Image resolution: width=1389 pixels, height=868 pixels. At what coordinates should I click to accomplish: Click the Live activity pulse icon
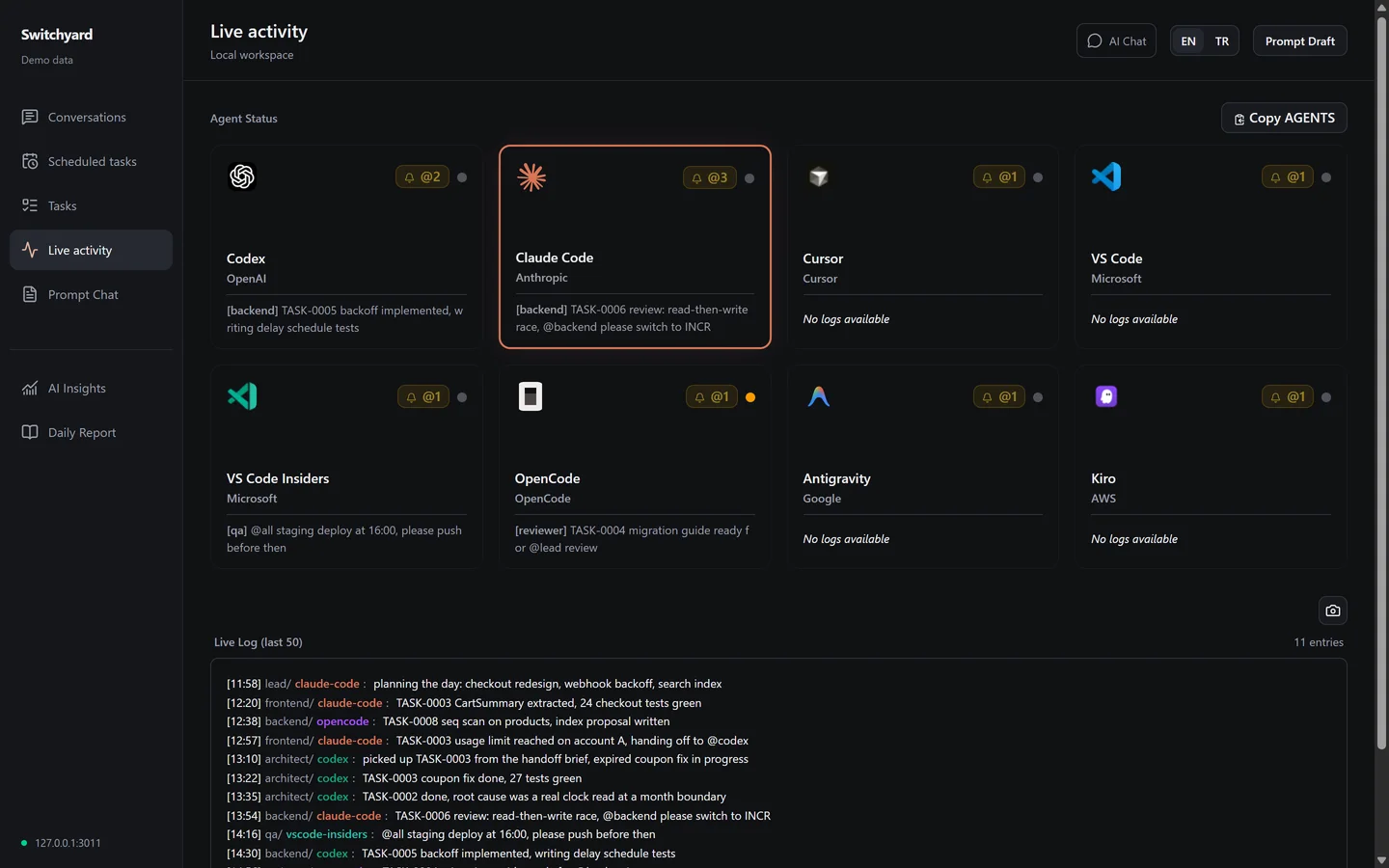[x=30, y=250]
